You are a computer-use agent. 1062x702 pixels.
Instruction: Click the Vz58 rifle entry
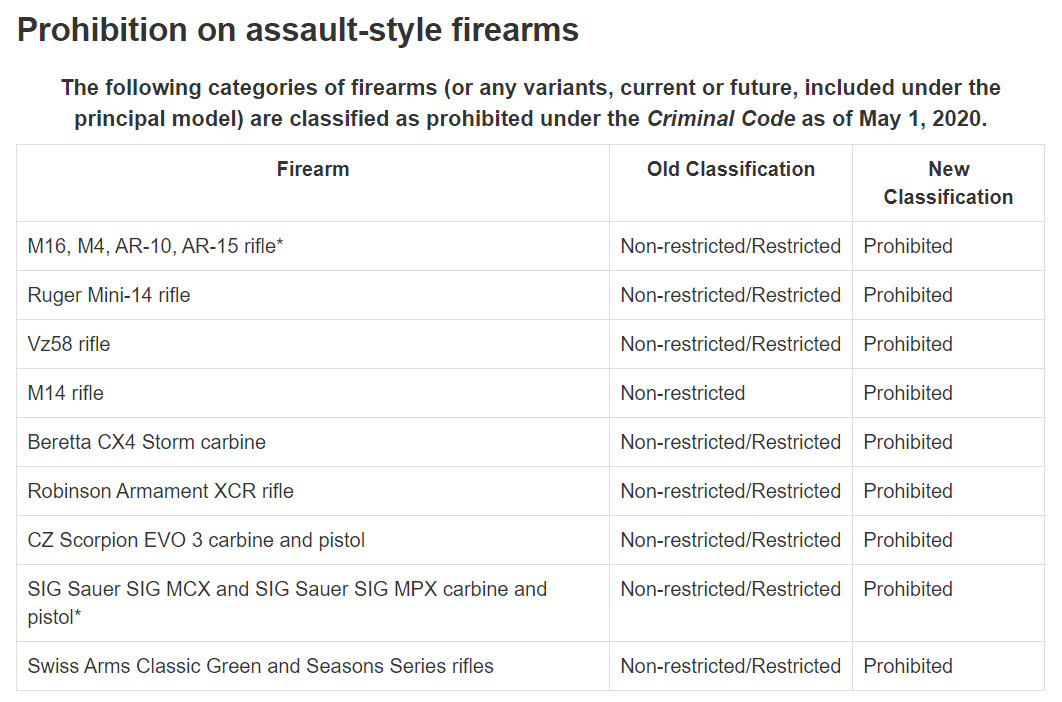(68, 344)
